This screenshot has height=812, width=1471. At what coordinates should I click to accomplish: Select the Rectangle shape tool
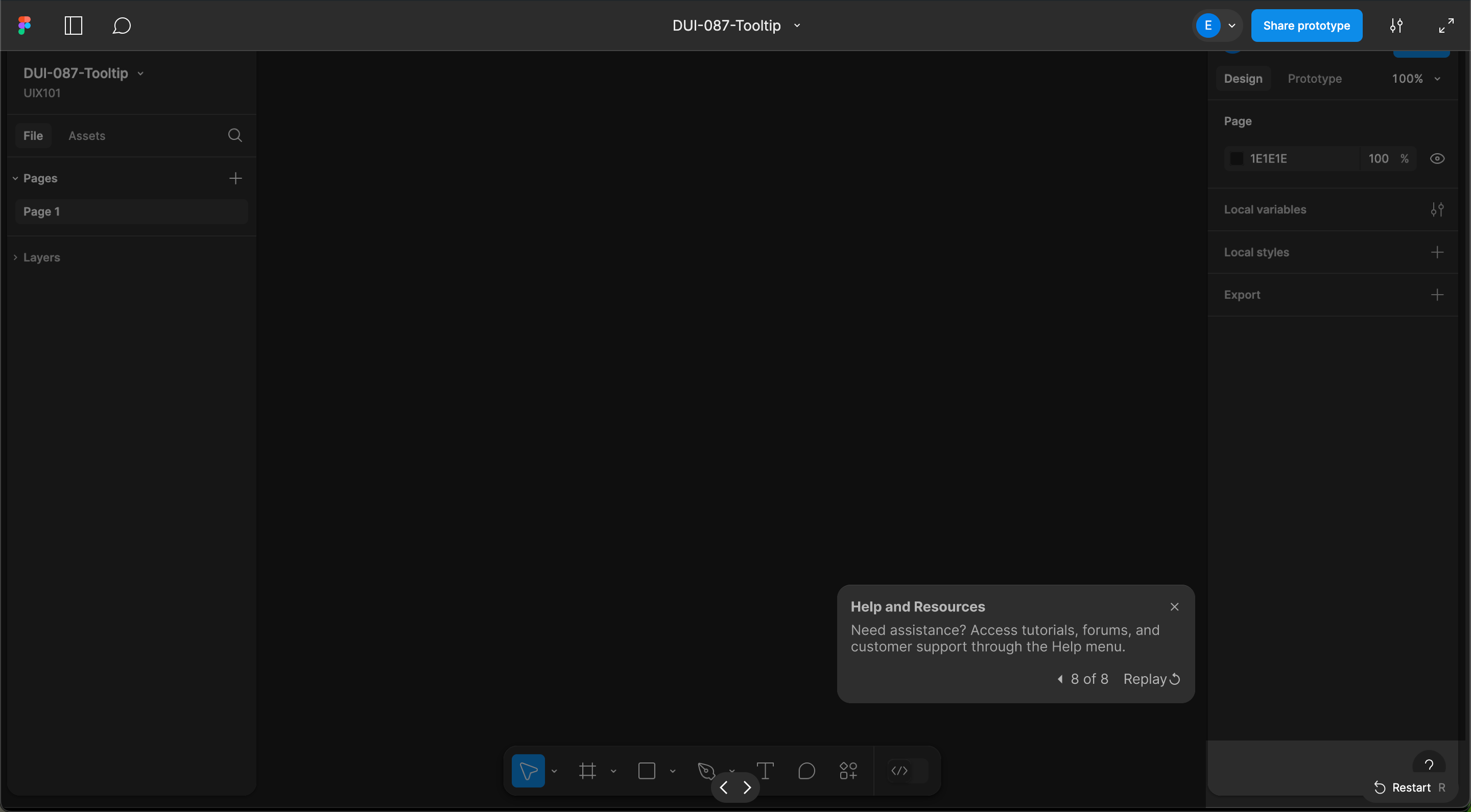pos(647,771)
